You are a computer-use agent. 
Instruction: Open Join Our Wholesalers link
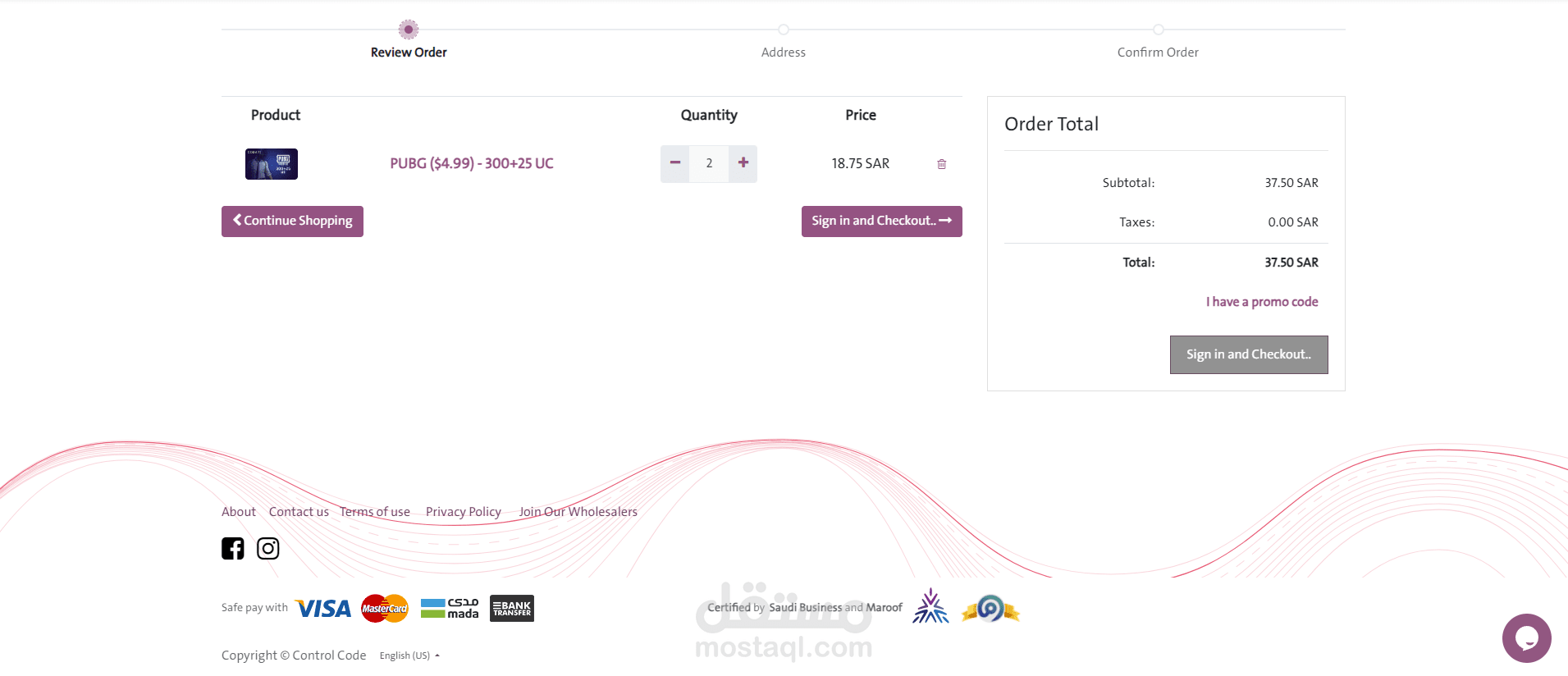tap(578, 512)
